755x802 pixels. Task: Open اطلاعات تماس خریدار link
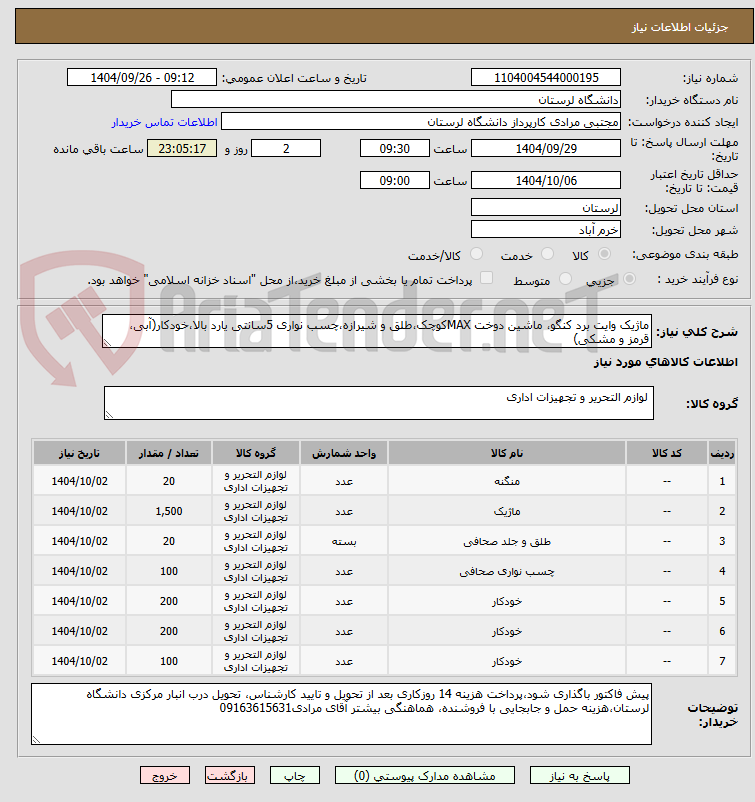point(165,122)
